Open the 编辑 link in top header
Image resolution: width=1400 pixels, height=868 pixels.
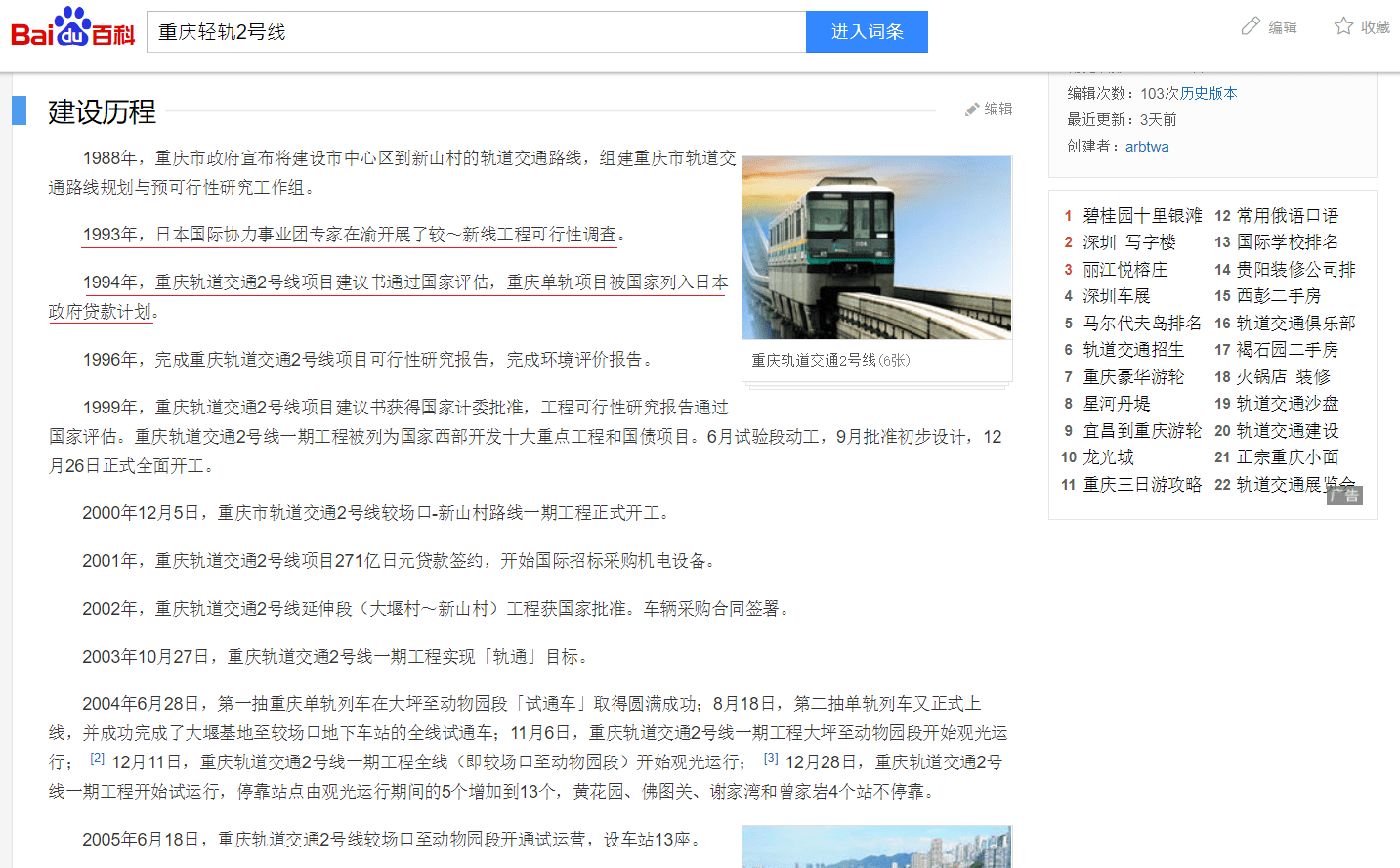(x=1283, y=27)
